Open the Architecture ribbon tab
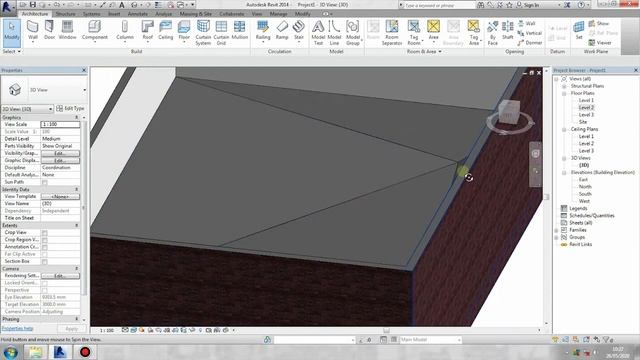The height and width of the screenshot is (360, 640). point(35,14)
